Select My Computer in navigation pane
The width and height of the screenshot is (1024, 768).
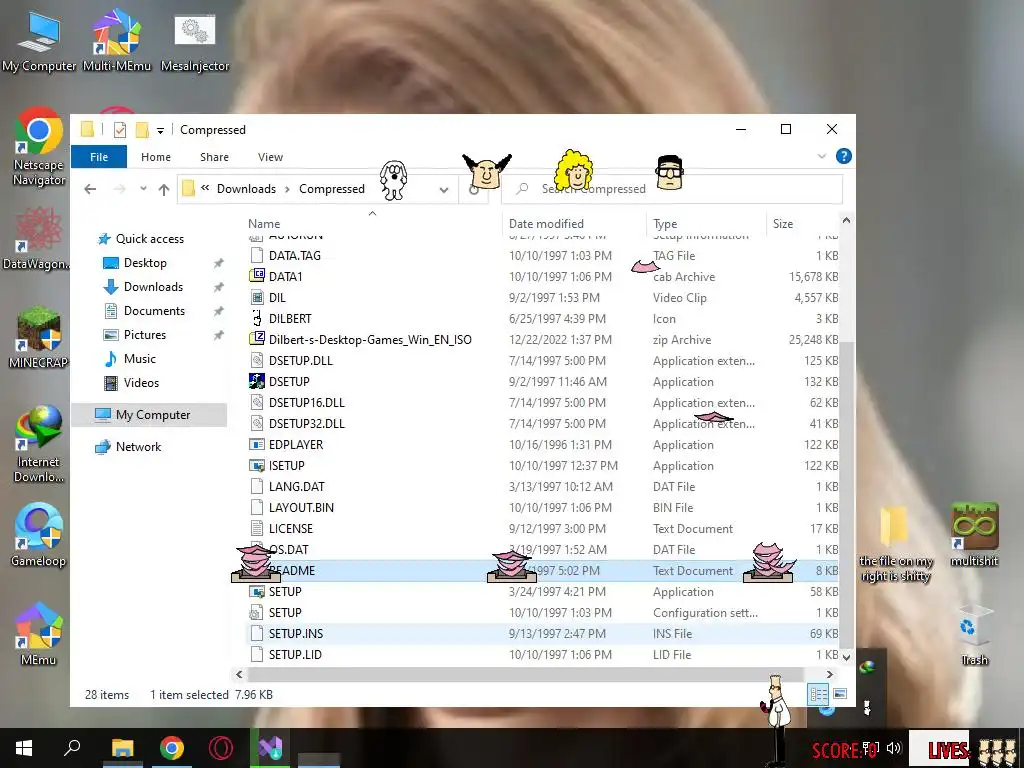click(x=150, y=415)
